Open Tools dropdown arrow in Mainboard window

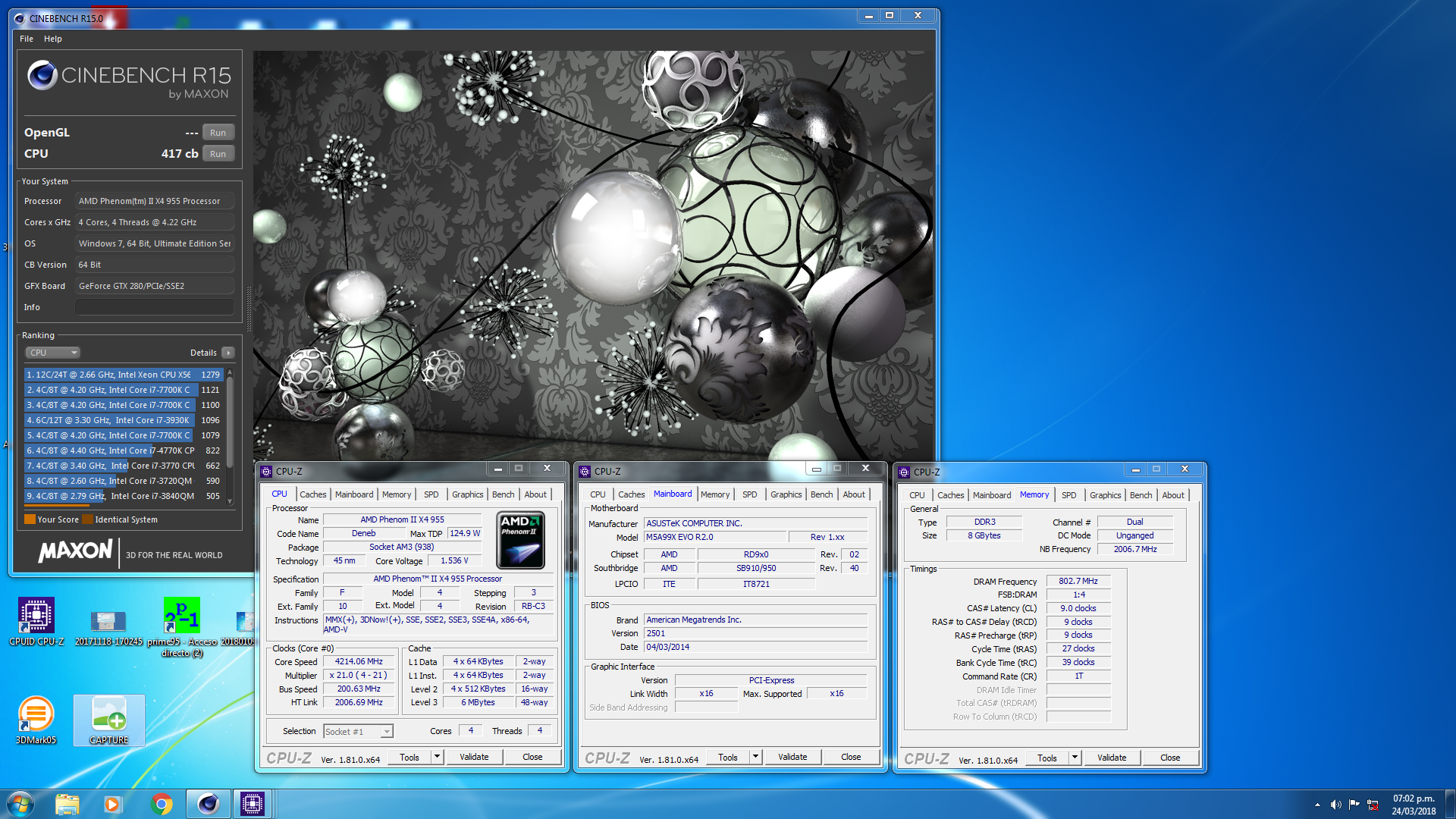pyautogui.click(x=755, y=757)
